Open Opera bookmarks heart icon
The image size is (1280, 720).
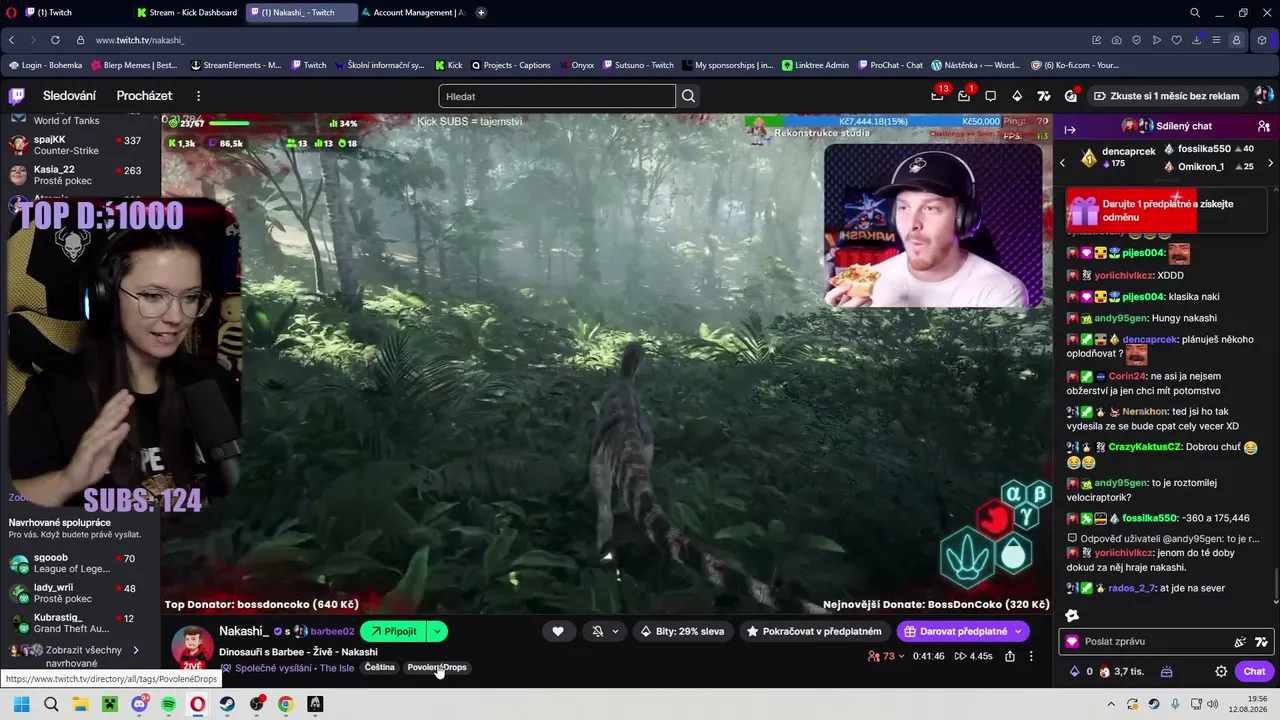tap(1176, 40)
